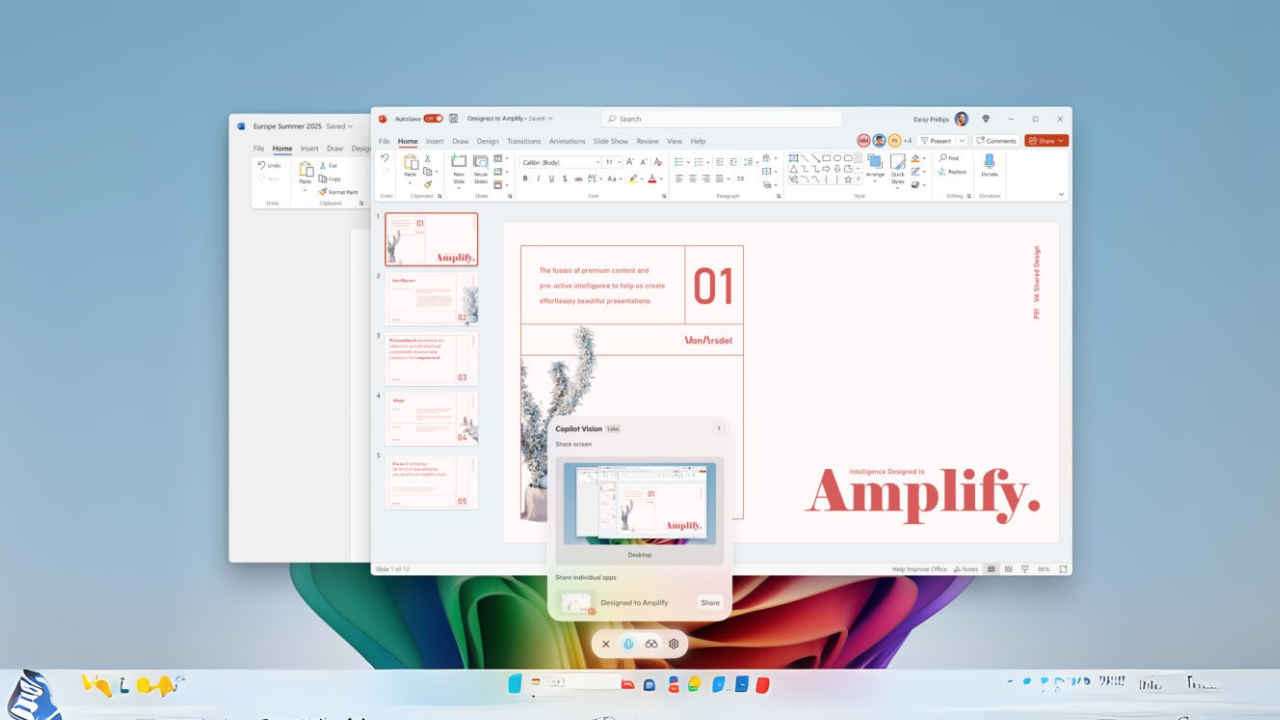Click the Bullets list icon
The image size is (1280, 720).
coord(678,162)
